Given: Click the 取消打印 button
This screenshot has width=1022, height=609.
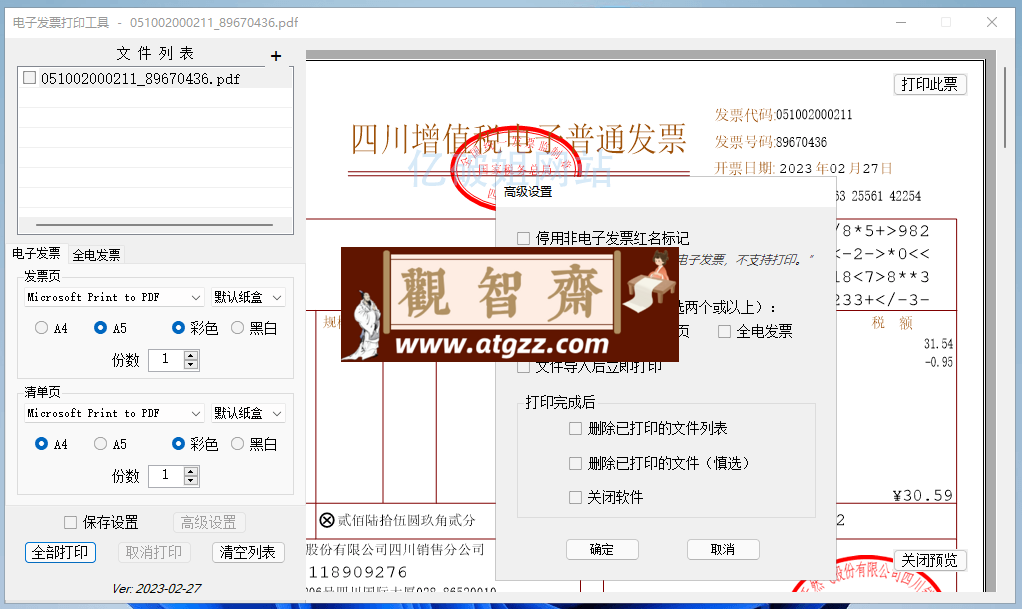Looking at the screenshot, I should tap(154, 552).
